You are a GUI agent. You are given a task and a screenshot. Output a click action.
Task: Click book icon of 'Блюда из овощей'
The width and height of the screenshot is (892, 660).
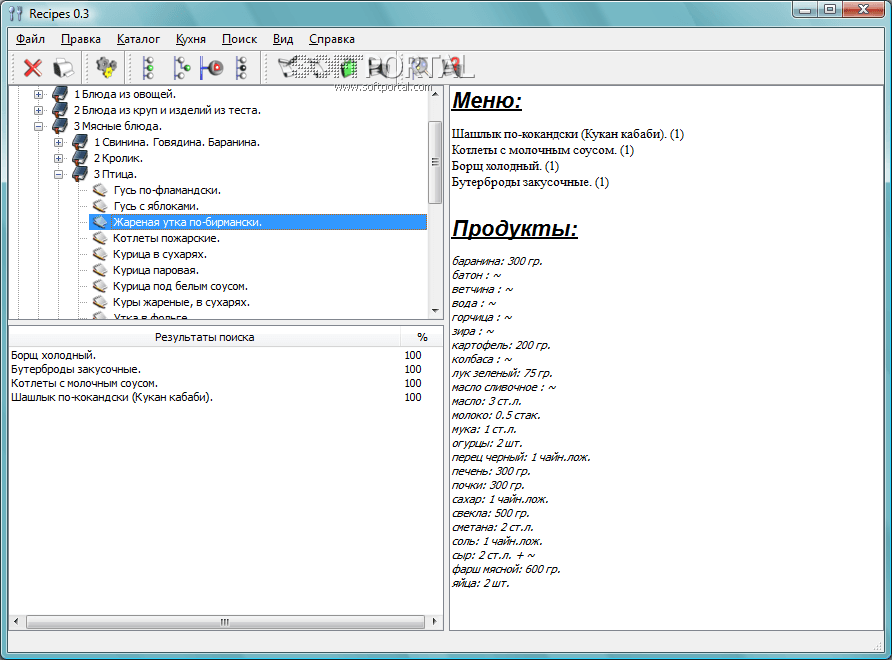click(60, 94)
